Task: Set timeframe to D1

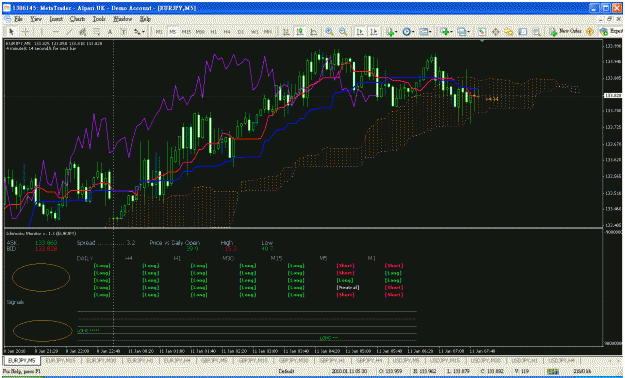Action: point(241,32)
